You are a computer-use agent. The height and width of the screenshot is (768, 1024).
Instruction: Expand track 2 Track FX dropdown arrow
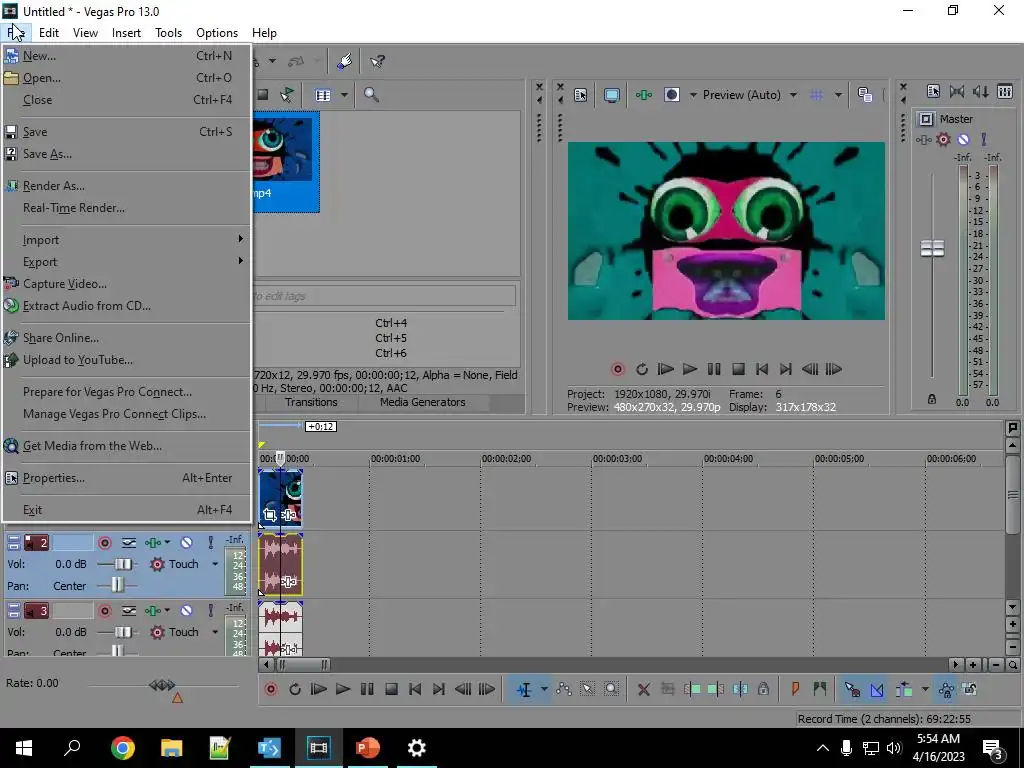(168, 543)
